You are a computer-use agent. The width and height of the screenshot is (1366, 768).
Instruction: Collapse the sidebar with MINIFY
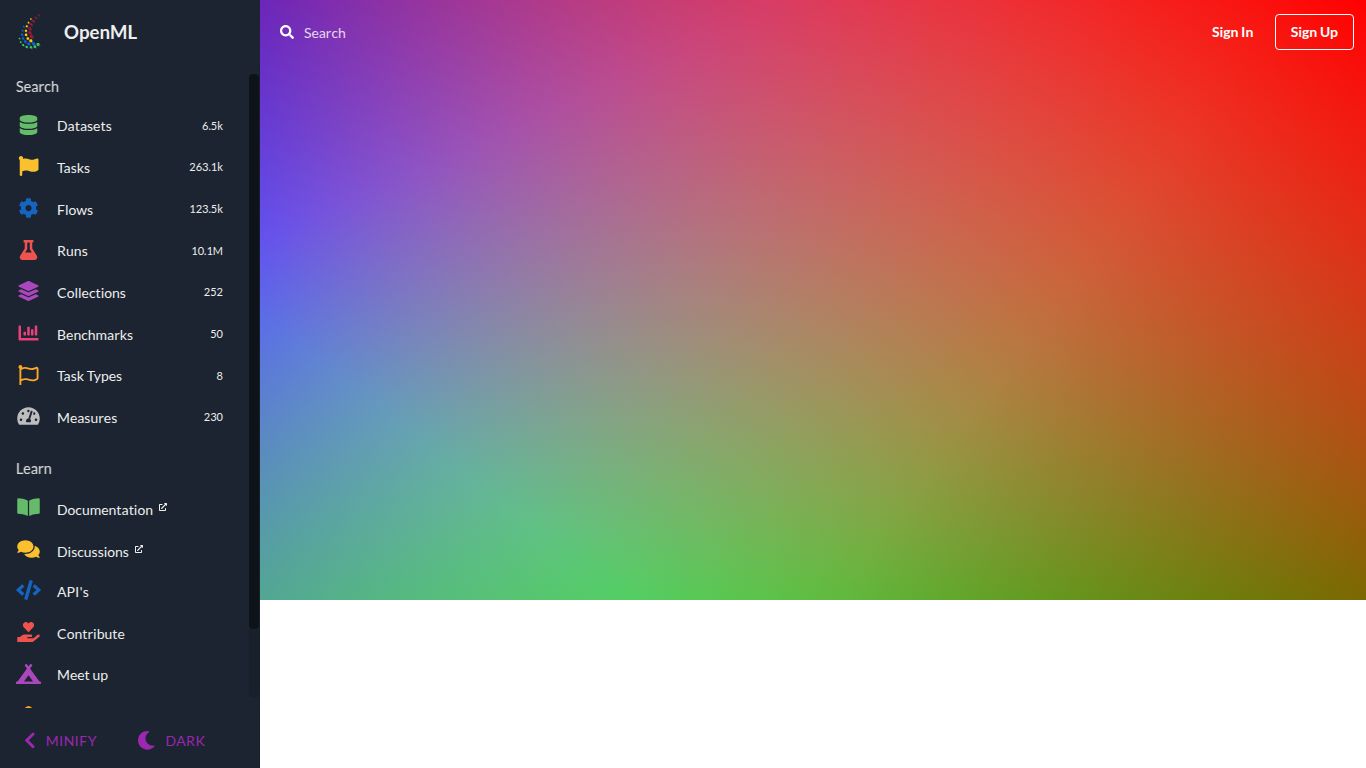pos(60,740)
